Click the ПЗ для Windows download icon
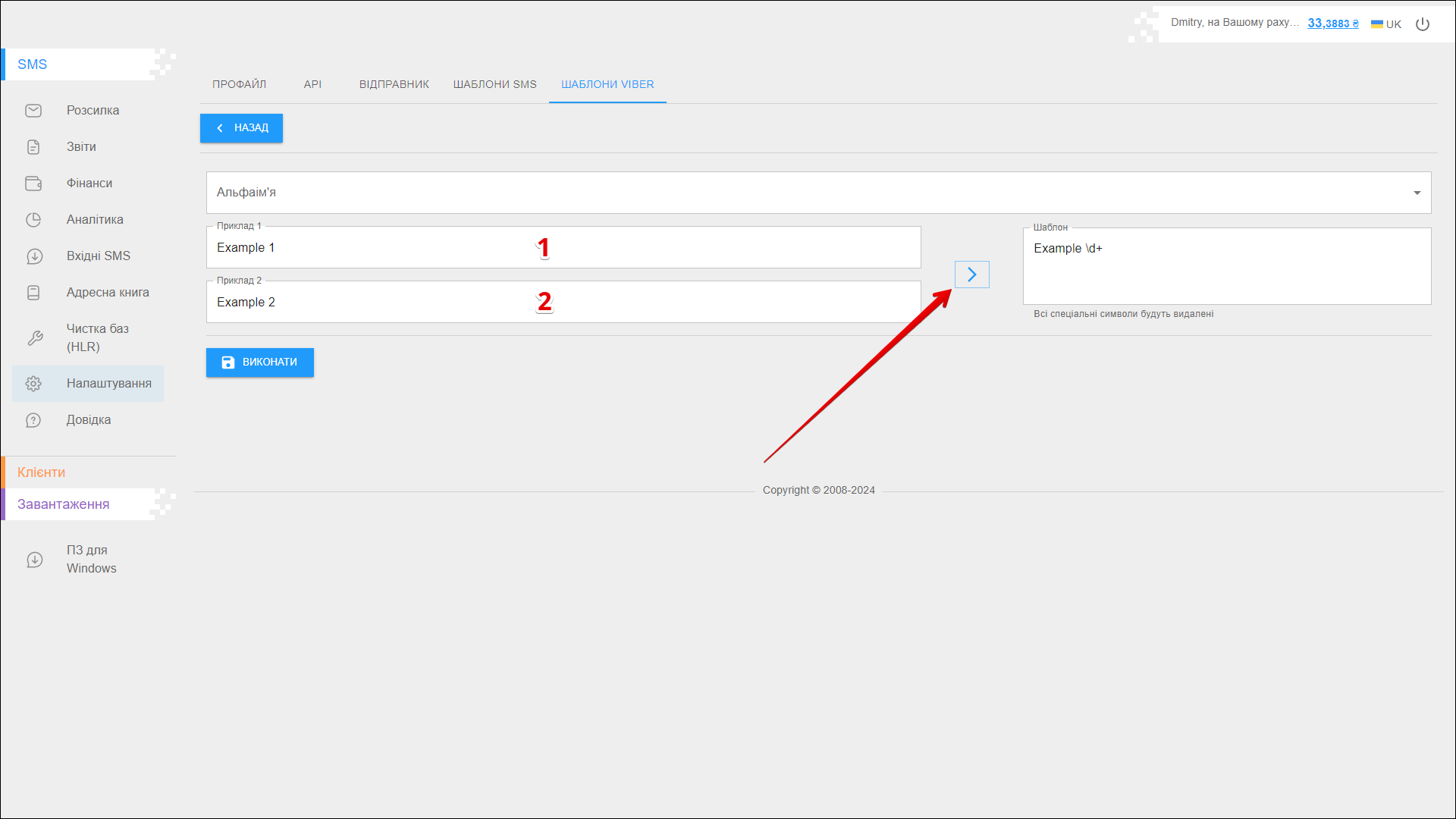The height and width of the screenshot is (819, 1456). pos(35,560)
